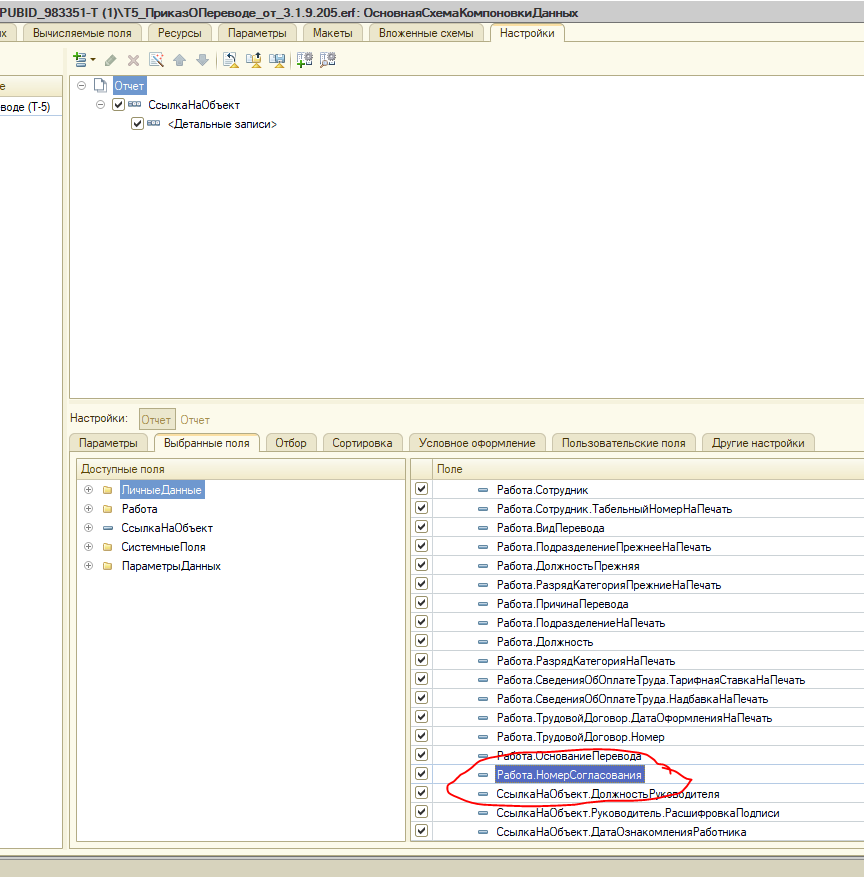Click the move up arrow icon
The image size is (864, 877).
pos(180,60)
